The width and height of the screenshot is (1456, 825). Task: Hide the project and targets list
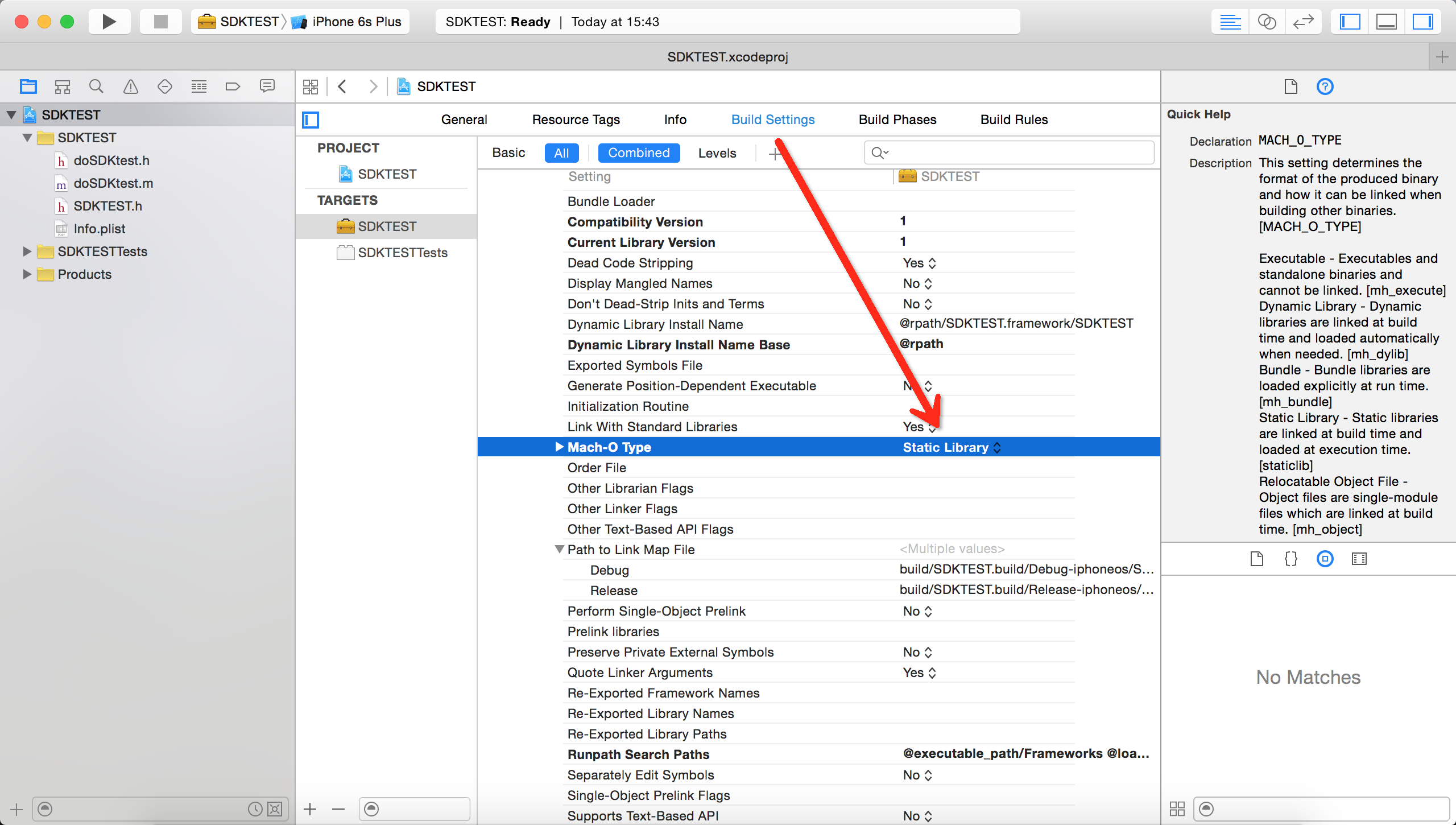coord(311,119)
